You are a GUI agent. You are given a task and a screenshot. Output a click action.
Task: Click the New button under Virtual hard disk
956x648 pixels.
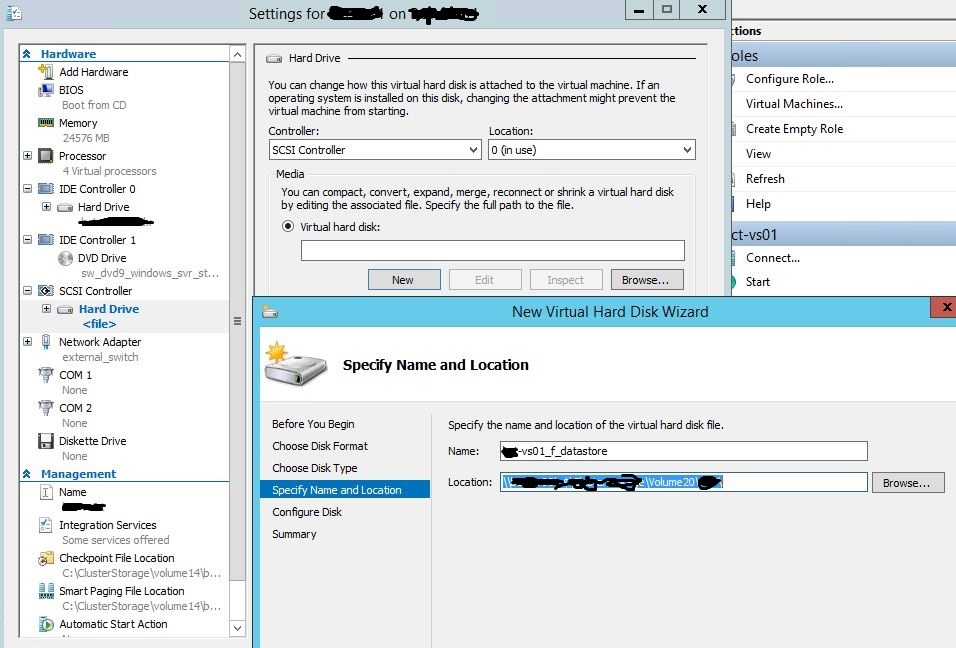[x=404, y=279]
